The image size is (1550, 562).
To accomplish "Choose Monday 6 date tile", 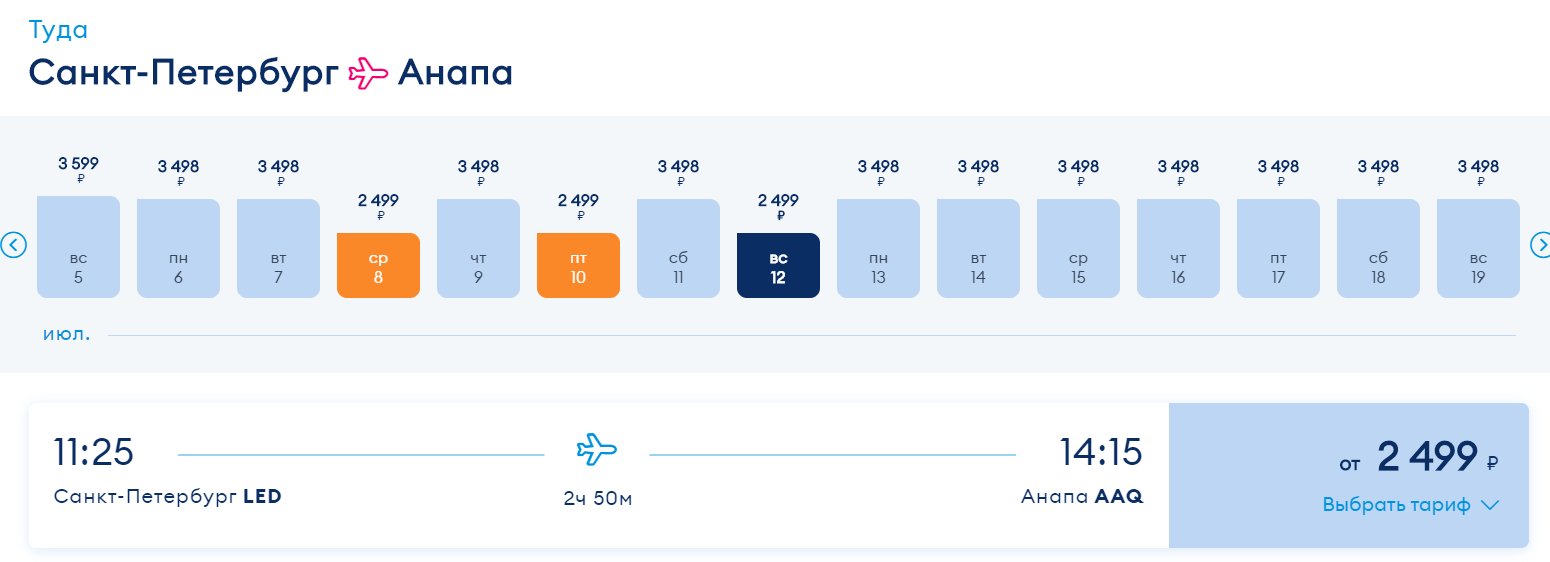I will coord(178,248).
